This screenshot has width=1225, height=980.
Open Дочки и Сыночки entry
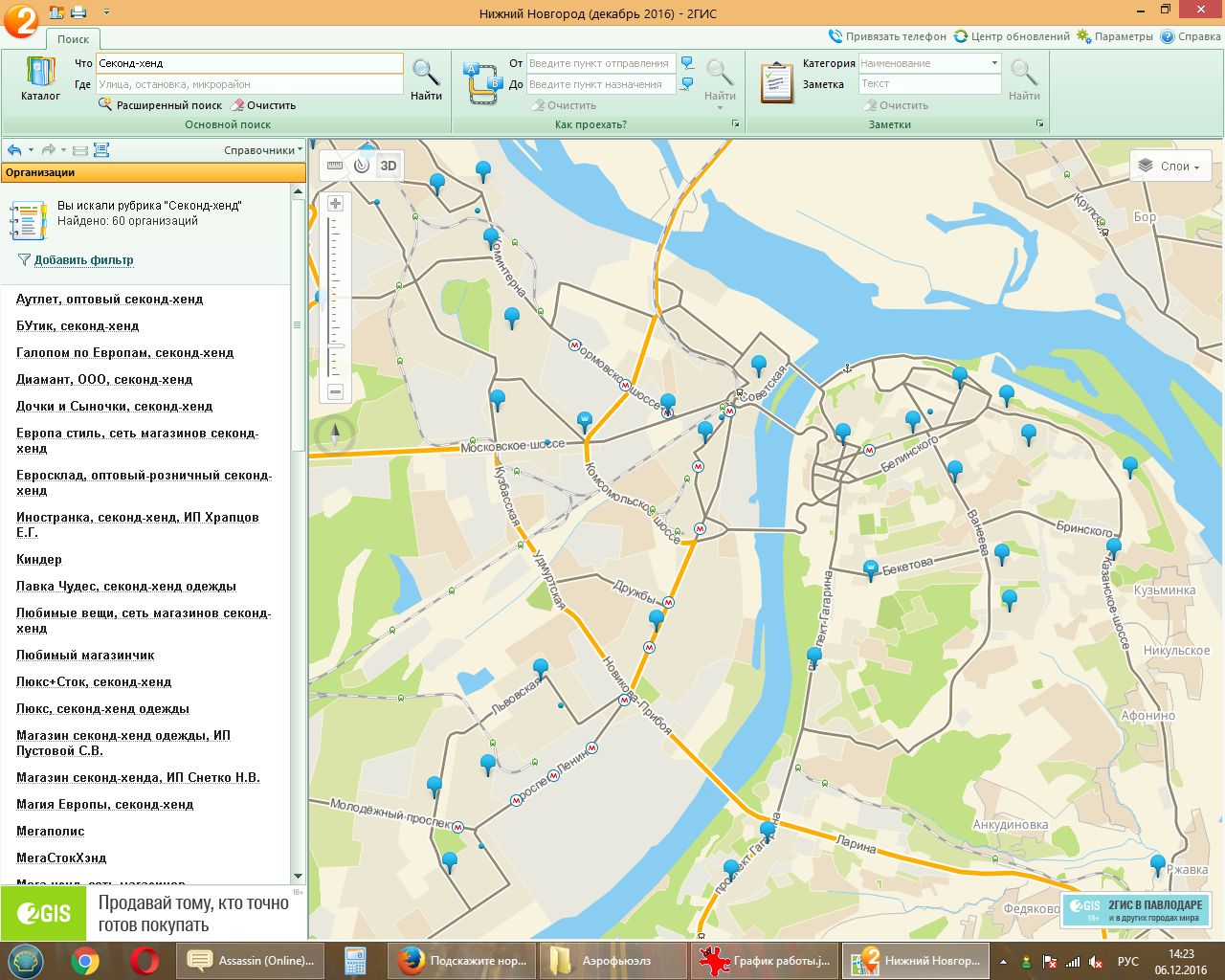114,407
